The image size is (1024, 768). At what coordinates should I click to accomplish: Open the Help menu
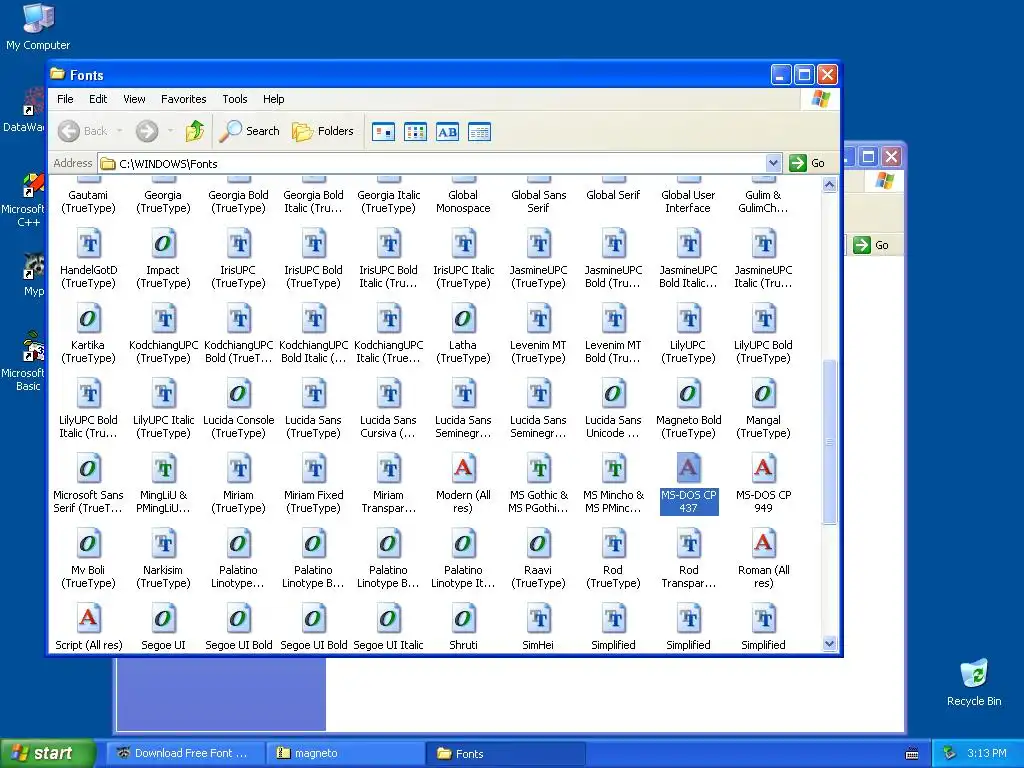(274, 99)
